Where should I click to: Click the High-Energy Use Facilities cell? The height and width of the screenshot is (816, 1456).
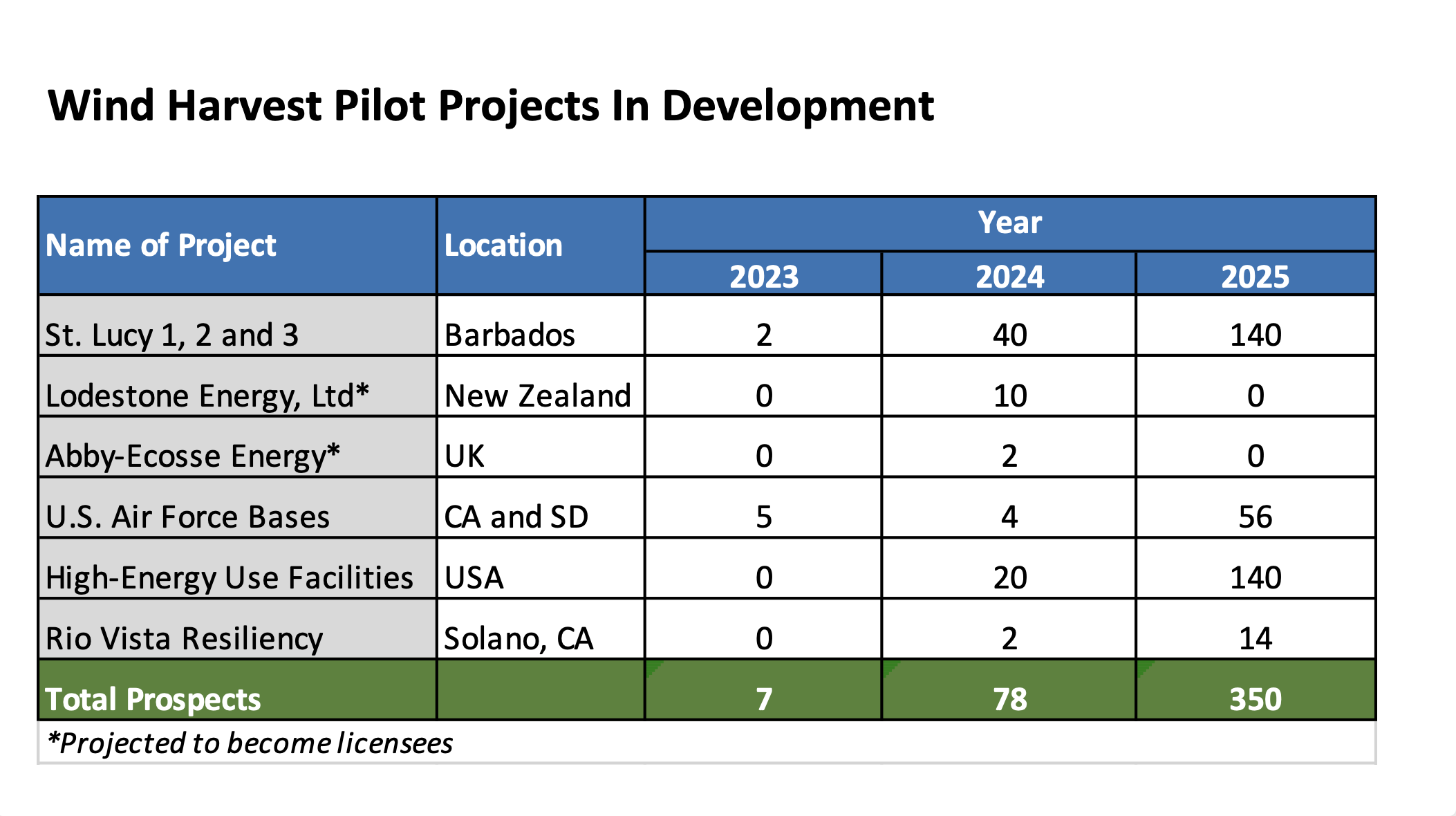(229, 577)
